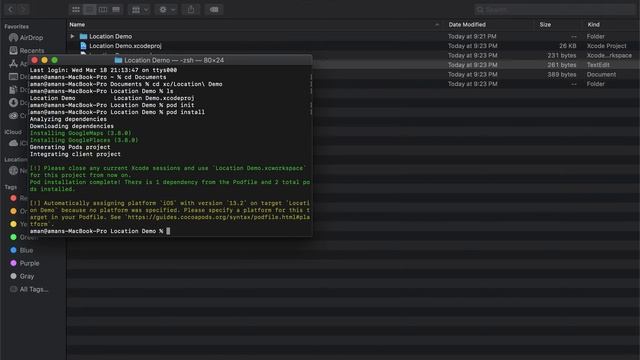The height and width of the screenshot is (360, 640).
Task: Click the Finder search field
Action: point(555,9)
